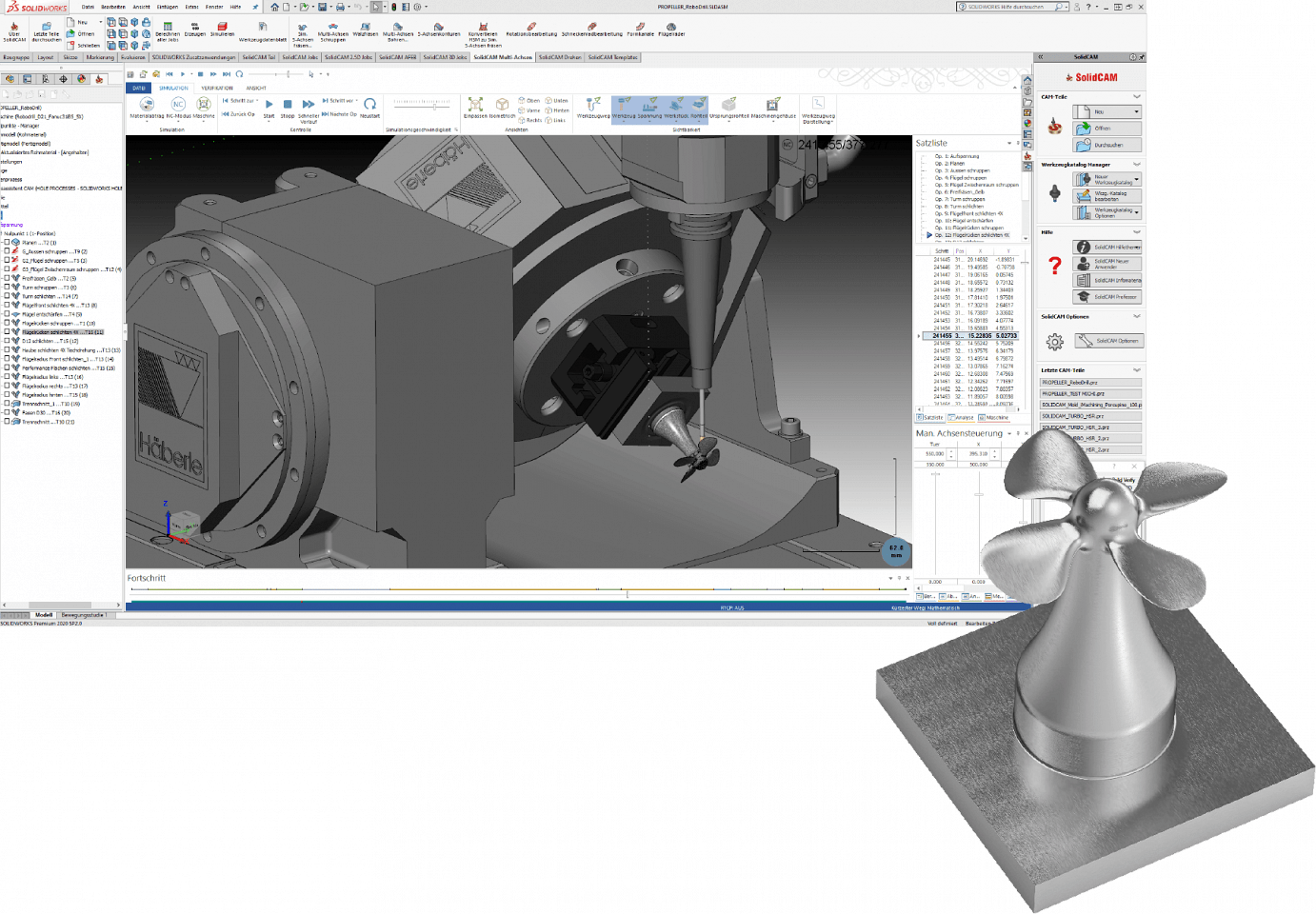Open the Satzliste panel dropdown arrow

(x=1009, y=143)
